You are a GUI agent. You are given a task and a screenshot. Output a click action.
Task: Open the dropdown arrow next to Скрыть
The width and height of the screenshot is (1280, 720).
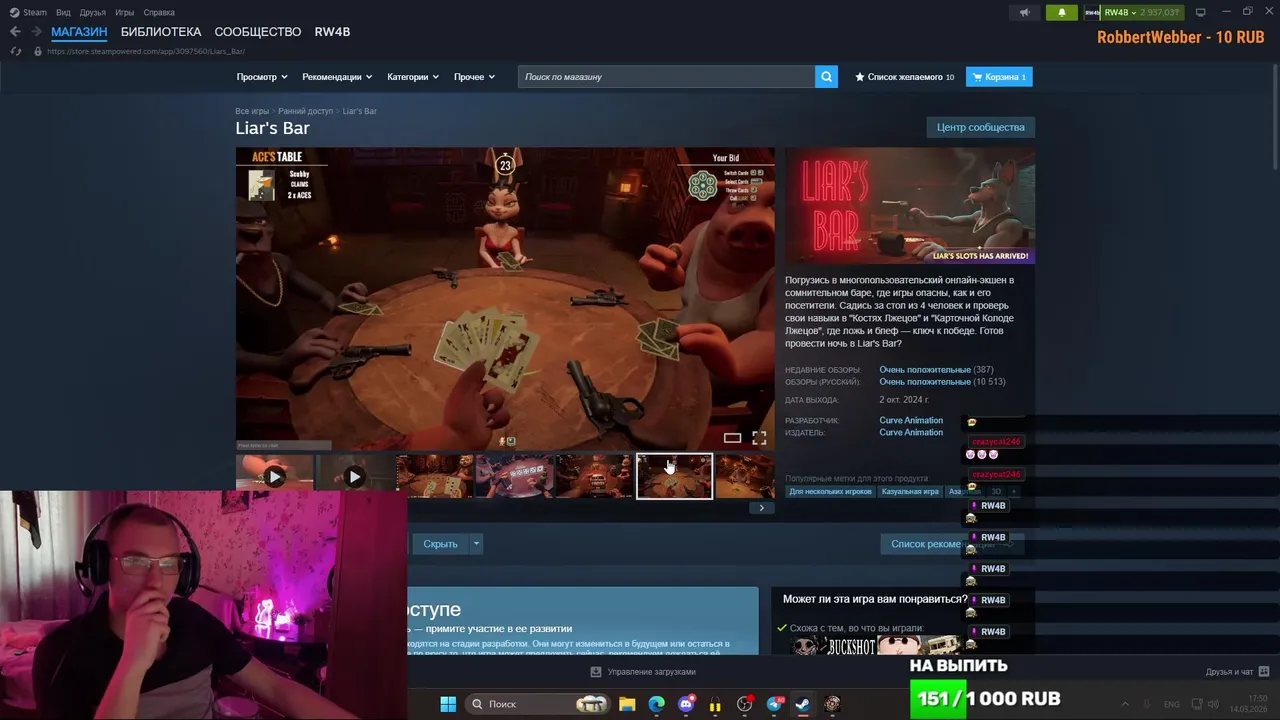tap(476, 544)
